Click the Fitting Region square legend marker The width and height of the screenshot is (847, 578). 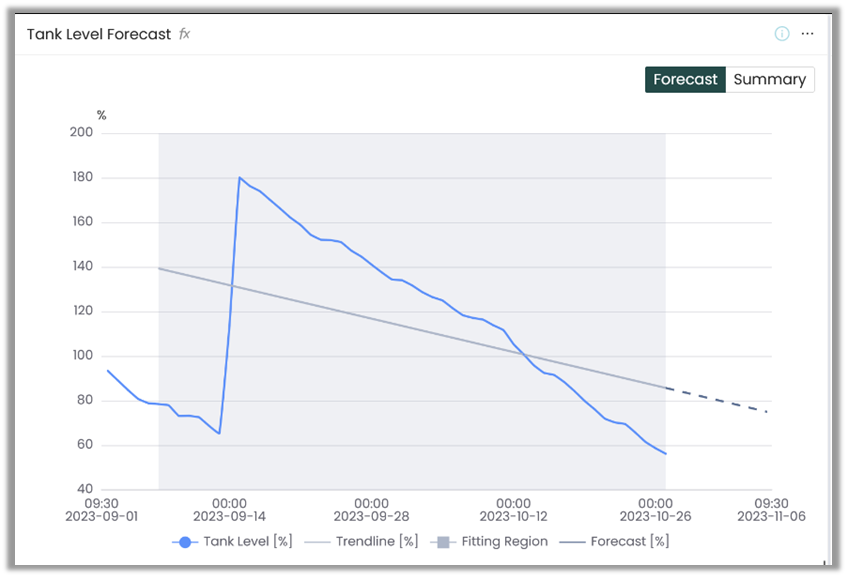tap(441, 542)
